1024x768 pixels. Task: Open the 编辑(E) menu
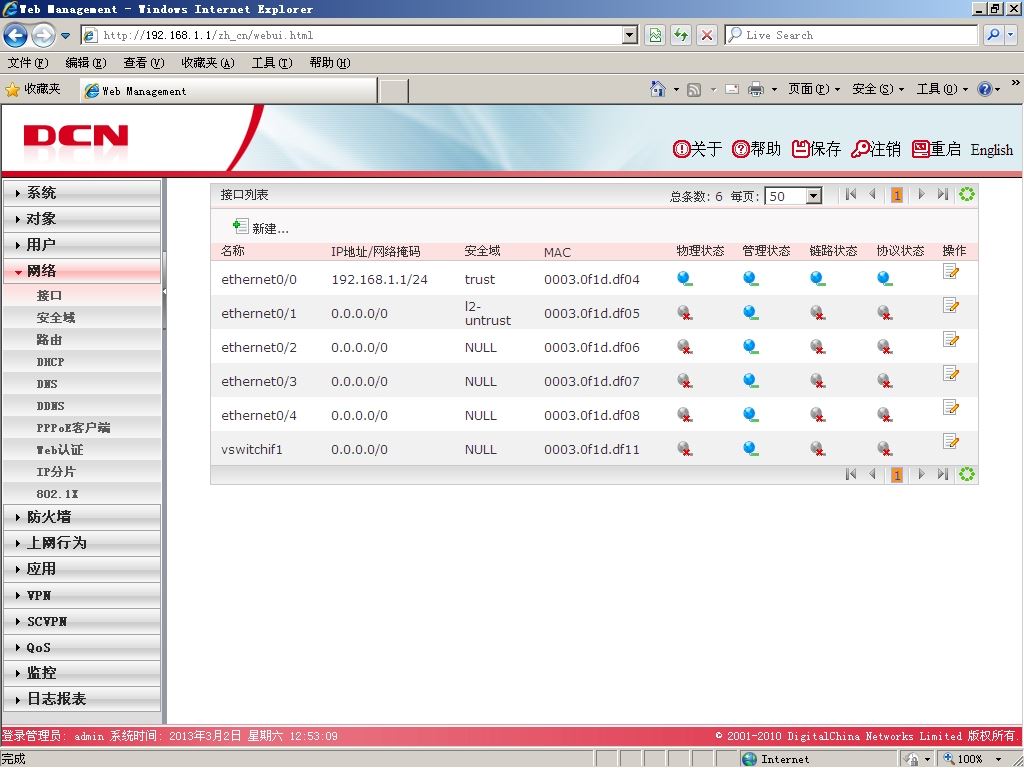coord(86,63)
